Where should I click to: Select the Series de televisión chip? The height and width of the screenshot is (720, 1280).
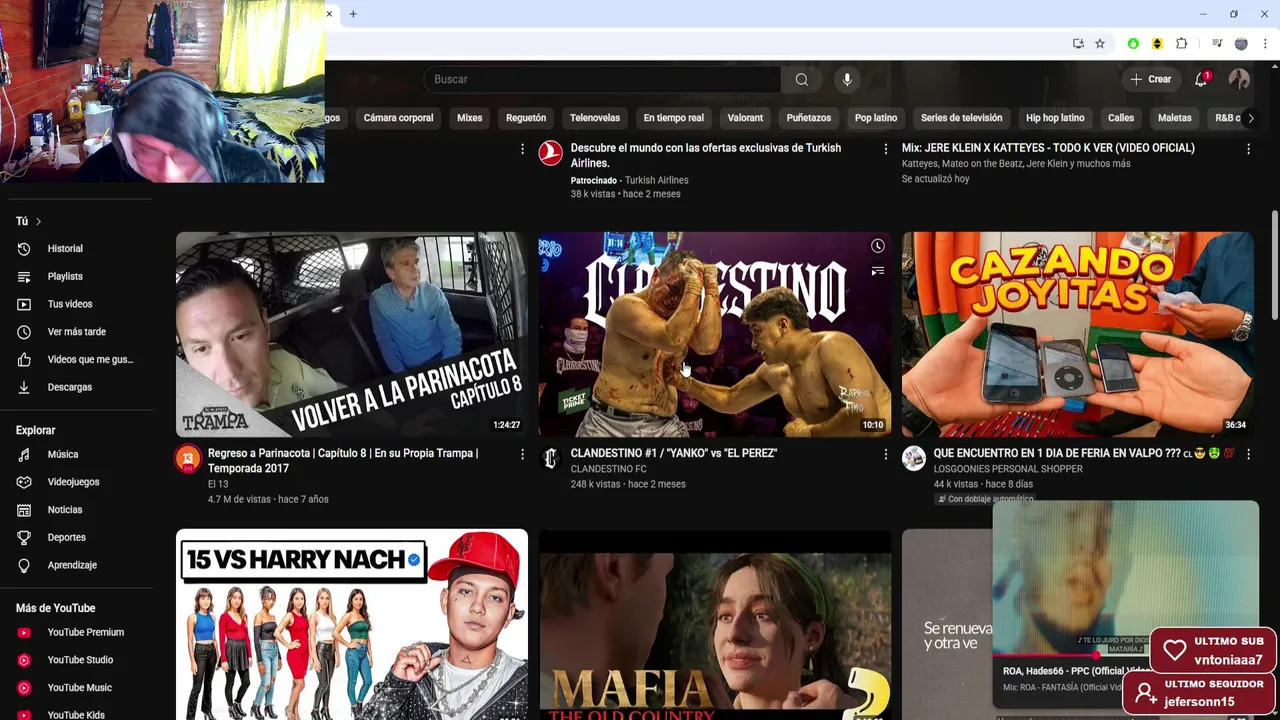click(961, 118)
